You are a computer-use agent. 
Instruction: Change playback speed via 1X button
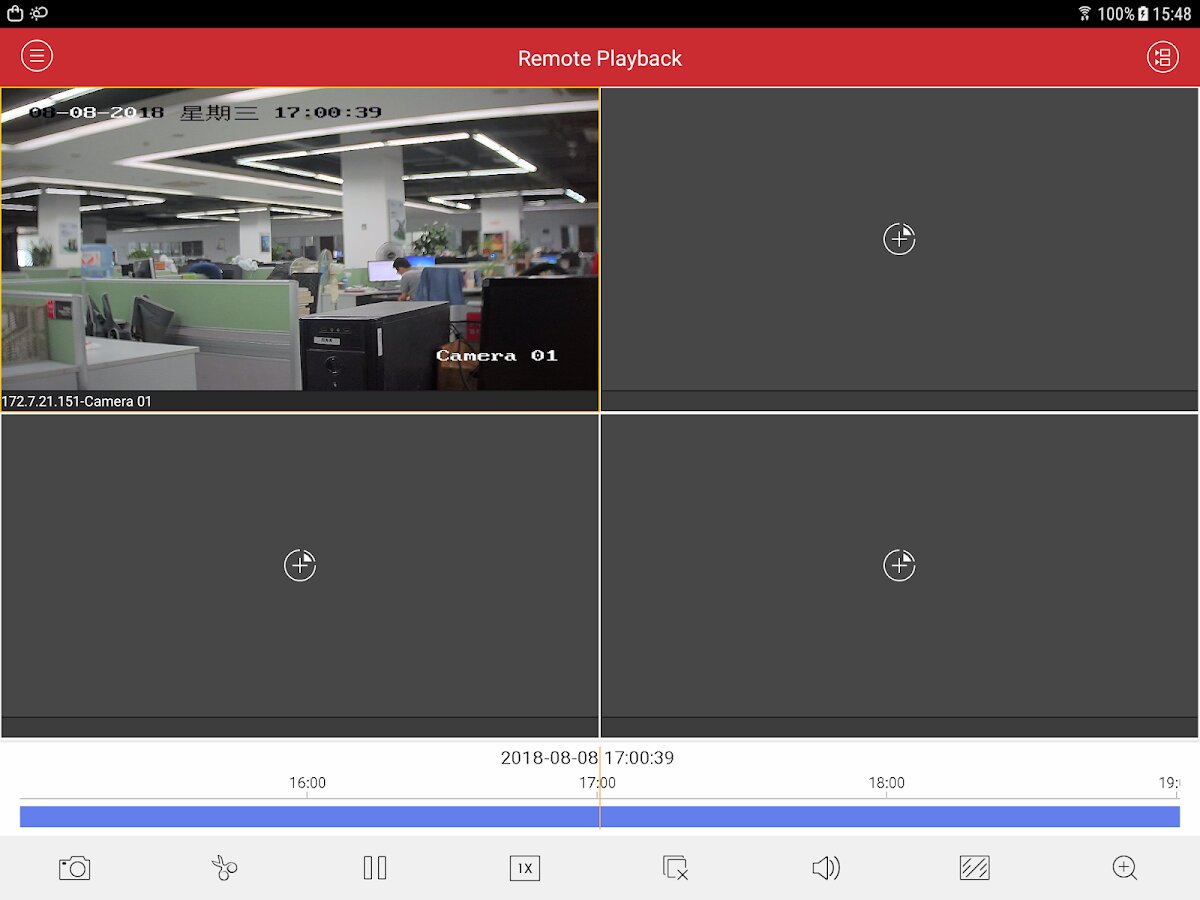click(x=524, y=868)
